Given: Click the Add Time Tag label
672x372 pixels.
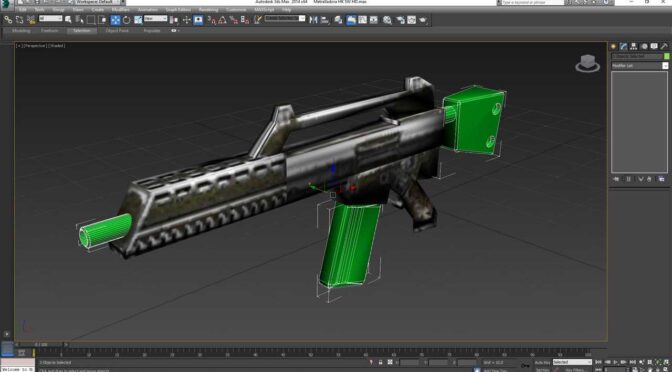Looking at the screenshot, I should pyautogui.click(x=495, y=370).
